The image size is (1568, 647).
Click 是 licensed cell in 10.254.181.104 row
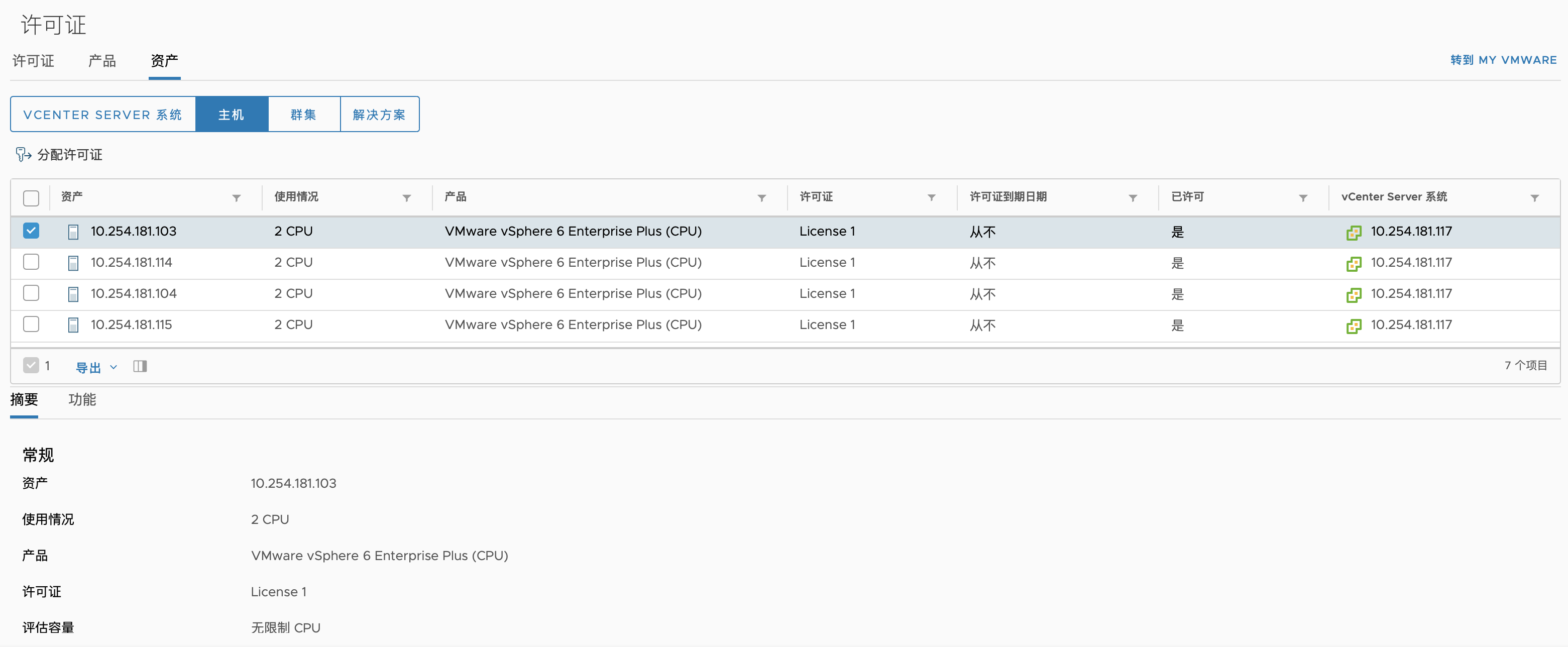pyautogui.click(x=1178, y=294)
